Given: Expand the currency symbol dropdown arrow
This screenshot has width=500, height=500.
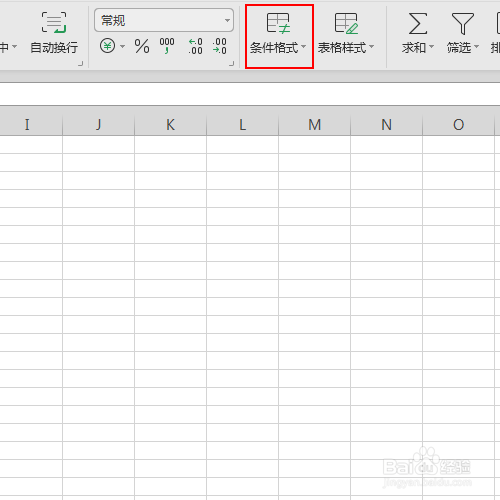Looking at the screenshot, I should point(122,46).
